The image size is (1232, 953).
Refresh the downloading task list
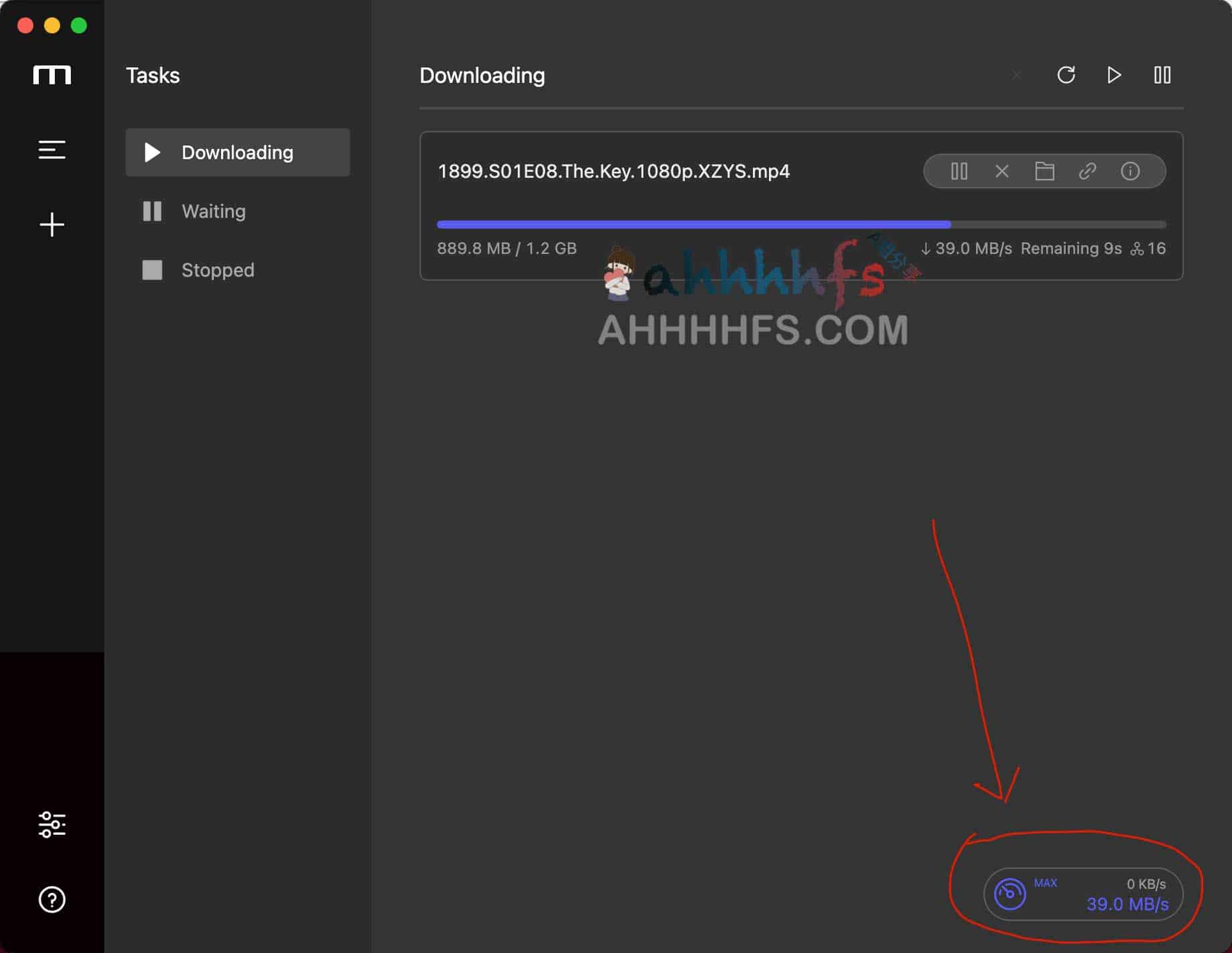click(x=1066, y=75)
